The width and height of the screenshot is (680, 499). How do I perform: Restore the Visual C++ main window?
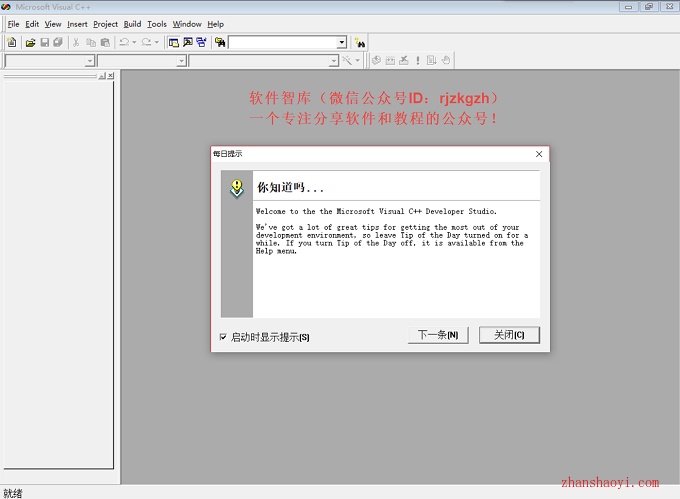coord(649,7)
